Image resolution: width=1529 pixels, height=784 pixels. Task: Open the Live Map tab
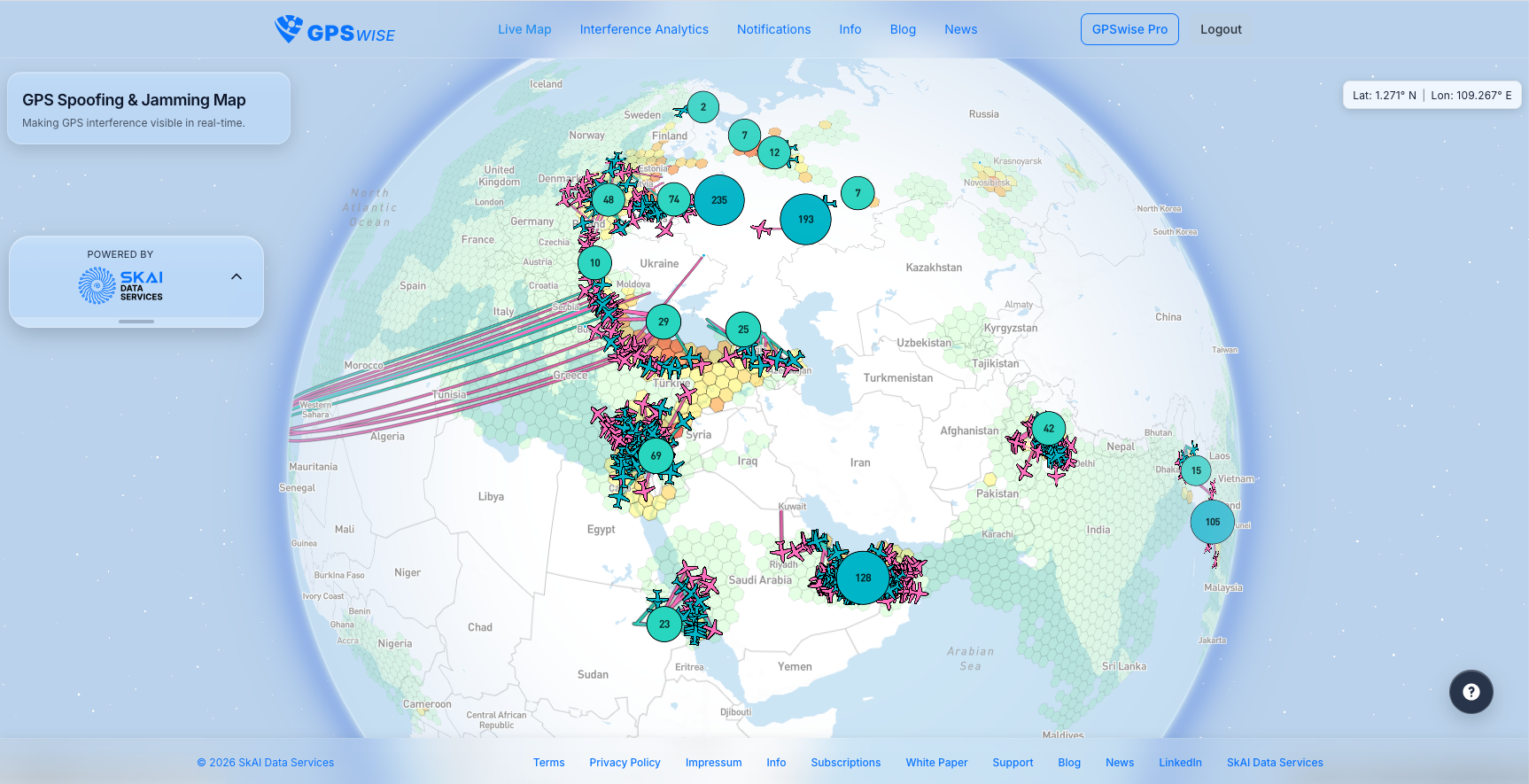click(524, 29)
